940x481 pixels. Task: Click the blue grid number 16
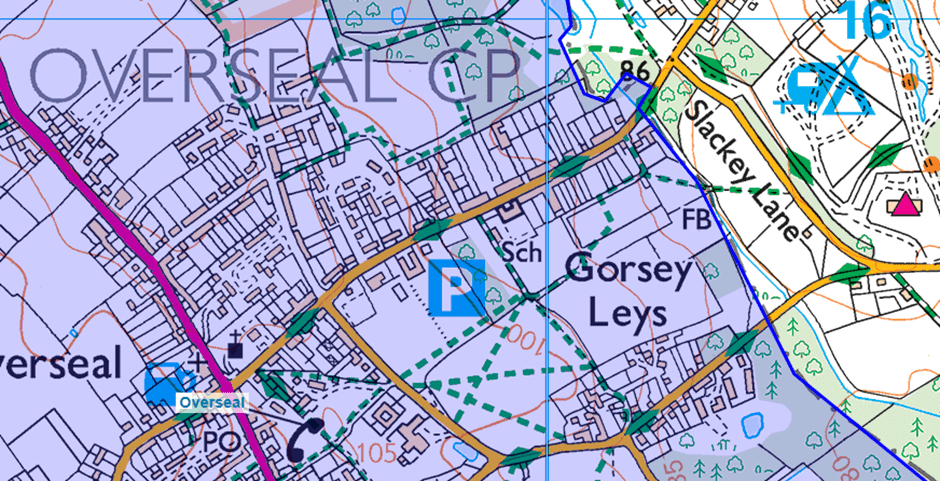(867, 21)
